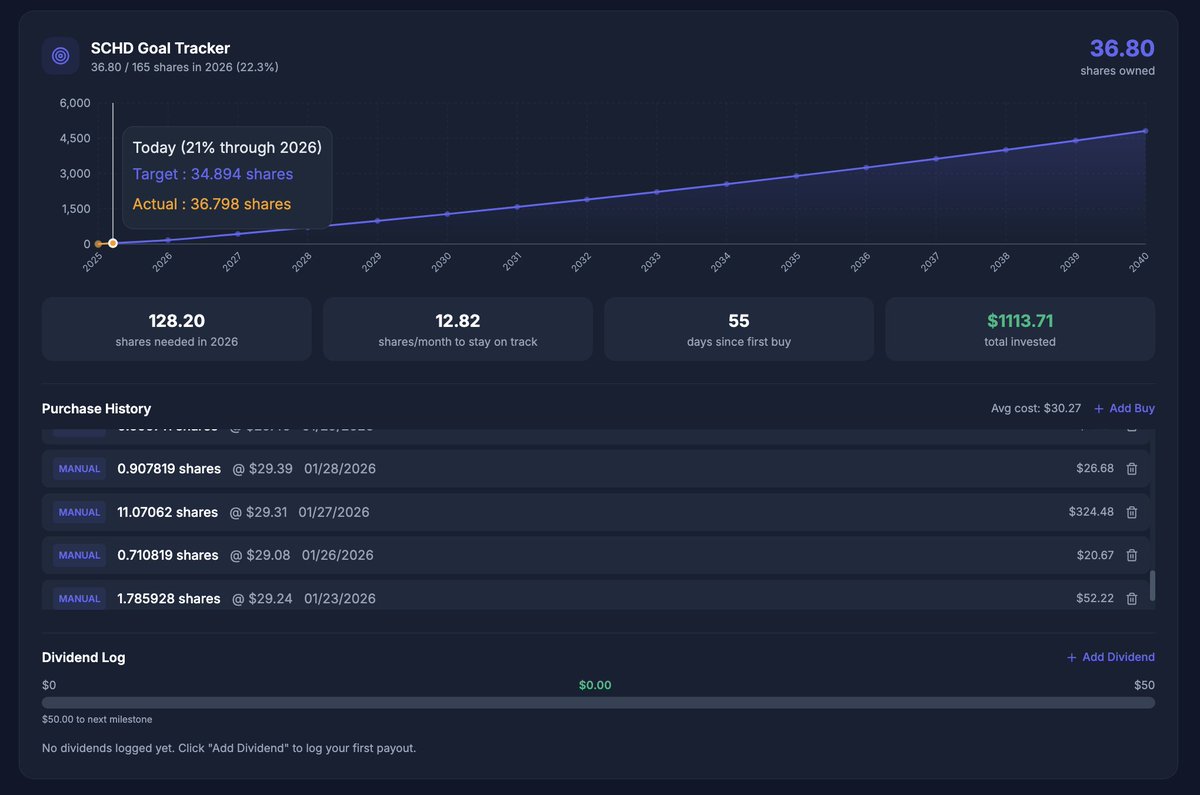
Task: Click the green $0.00 dividend total
Action: [595, 685]
